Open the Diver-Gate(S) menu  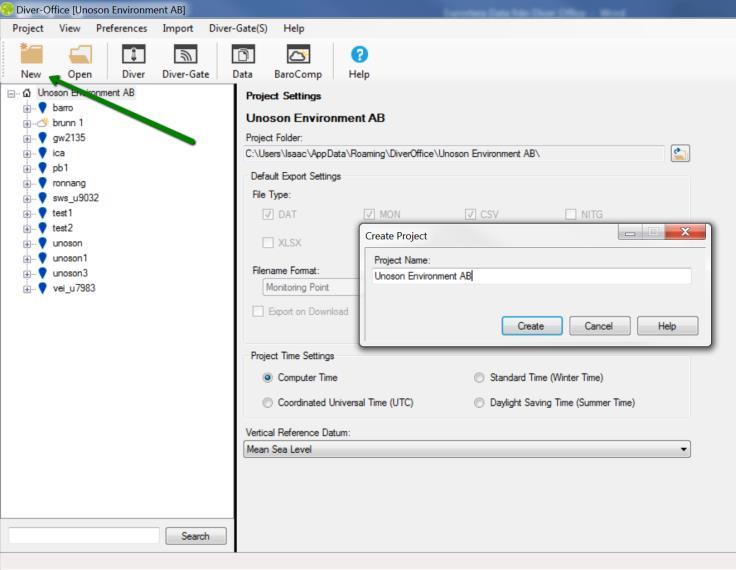[x=238, y=29]
